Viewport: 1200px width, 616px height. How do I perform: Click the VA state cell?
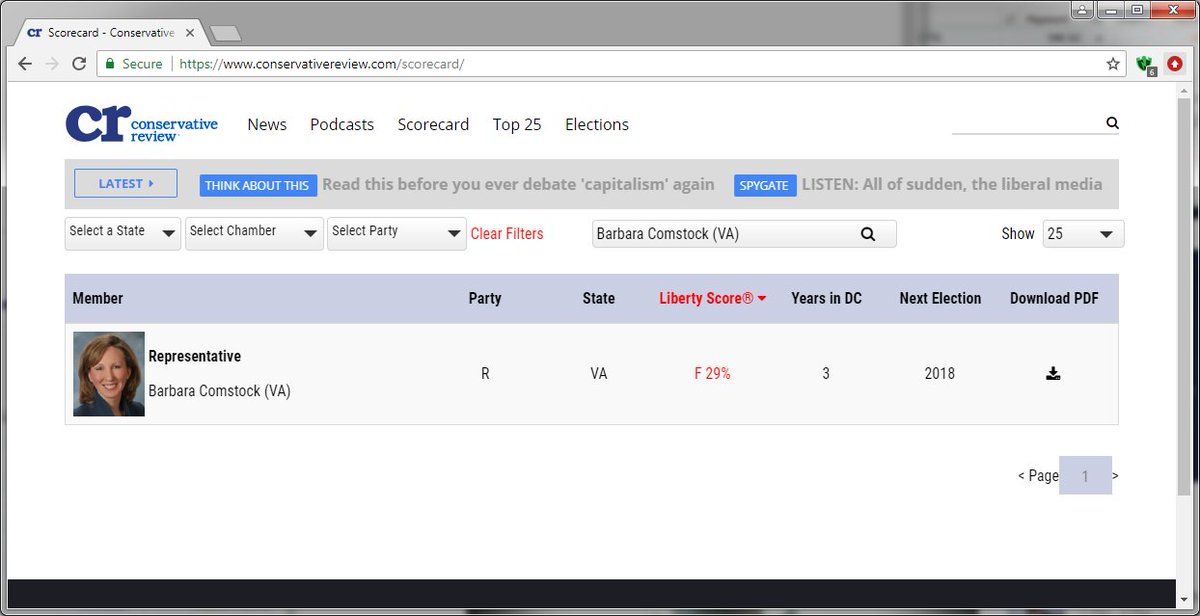pos(599,374)
